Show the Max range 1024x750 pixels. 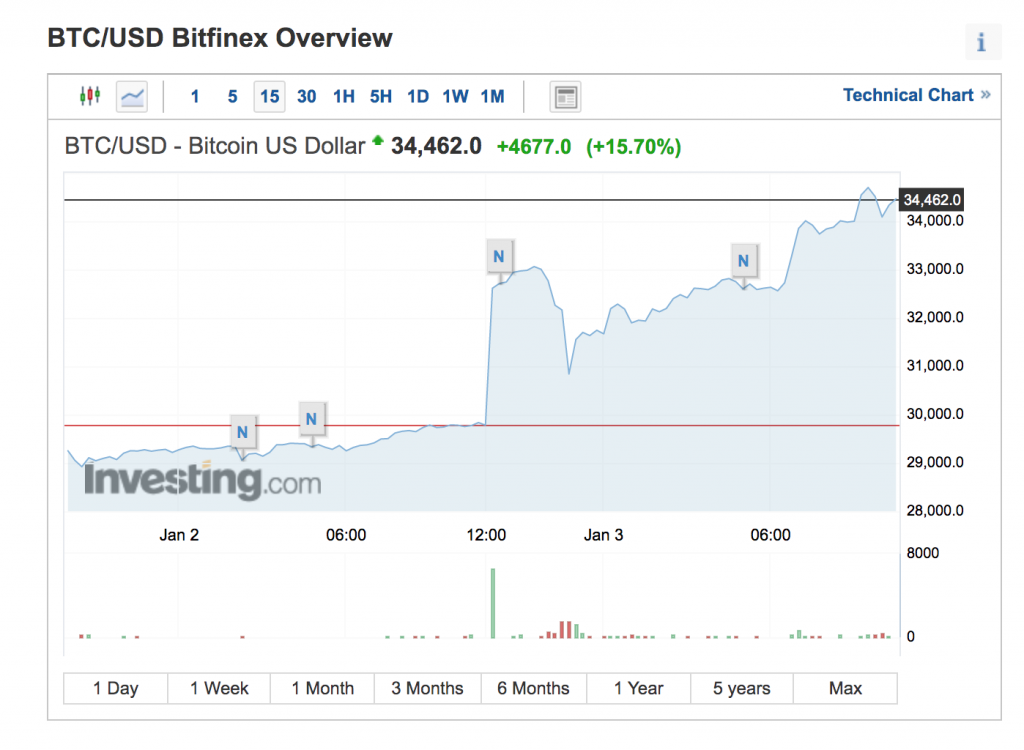tap(846, 689)
